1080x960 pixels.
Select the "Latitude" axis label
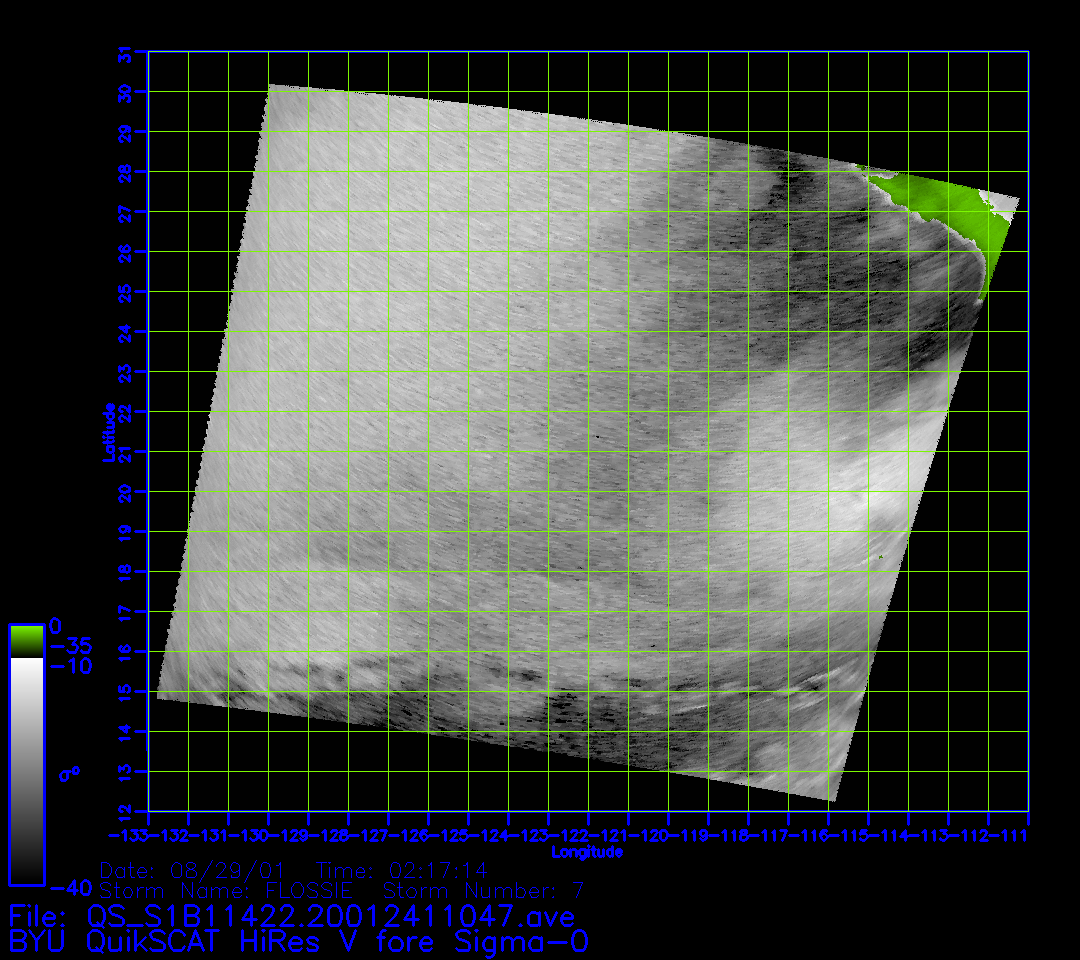(107, 432)
